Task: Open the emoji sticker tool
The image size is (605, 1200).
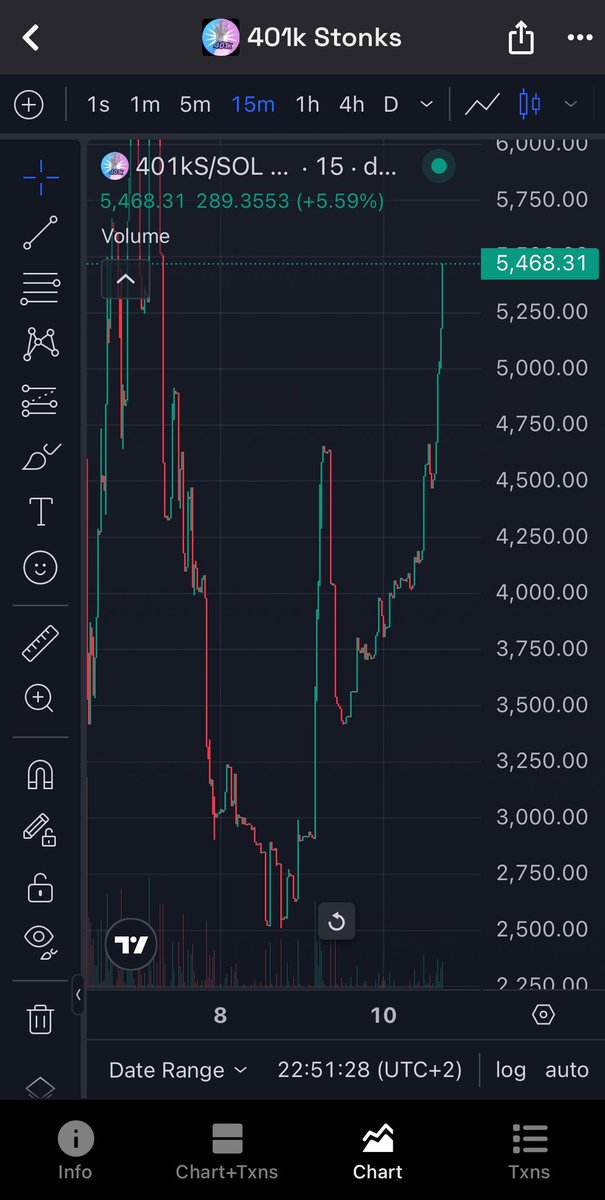Action: coord(40,568)
